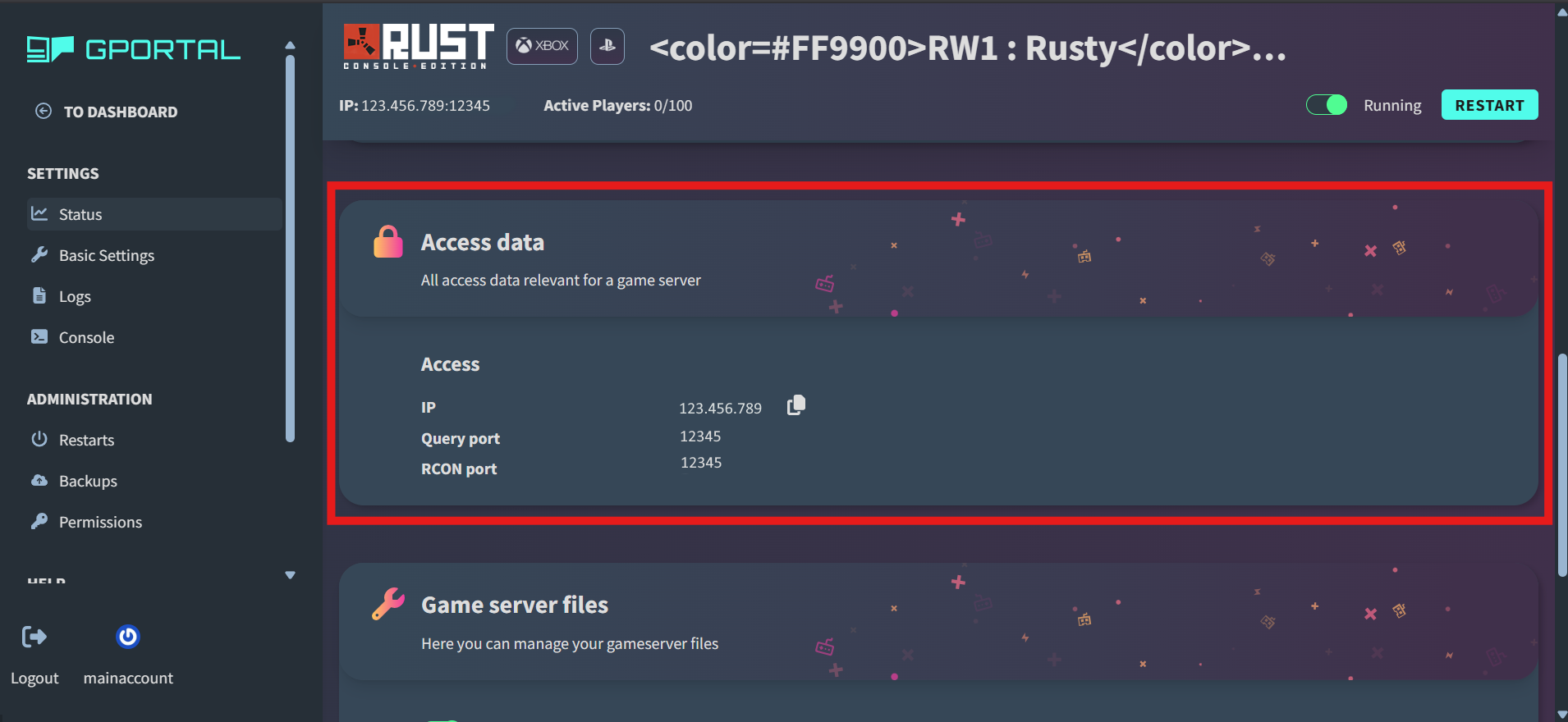Click the Backups cloud icon
The image size is (1568, 722).
(x=39, y=480)
